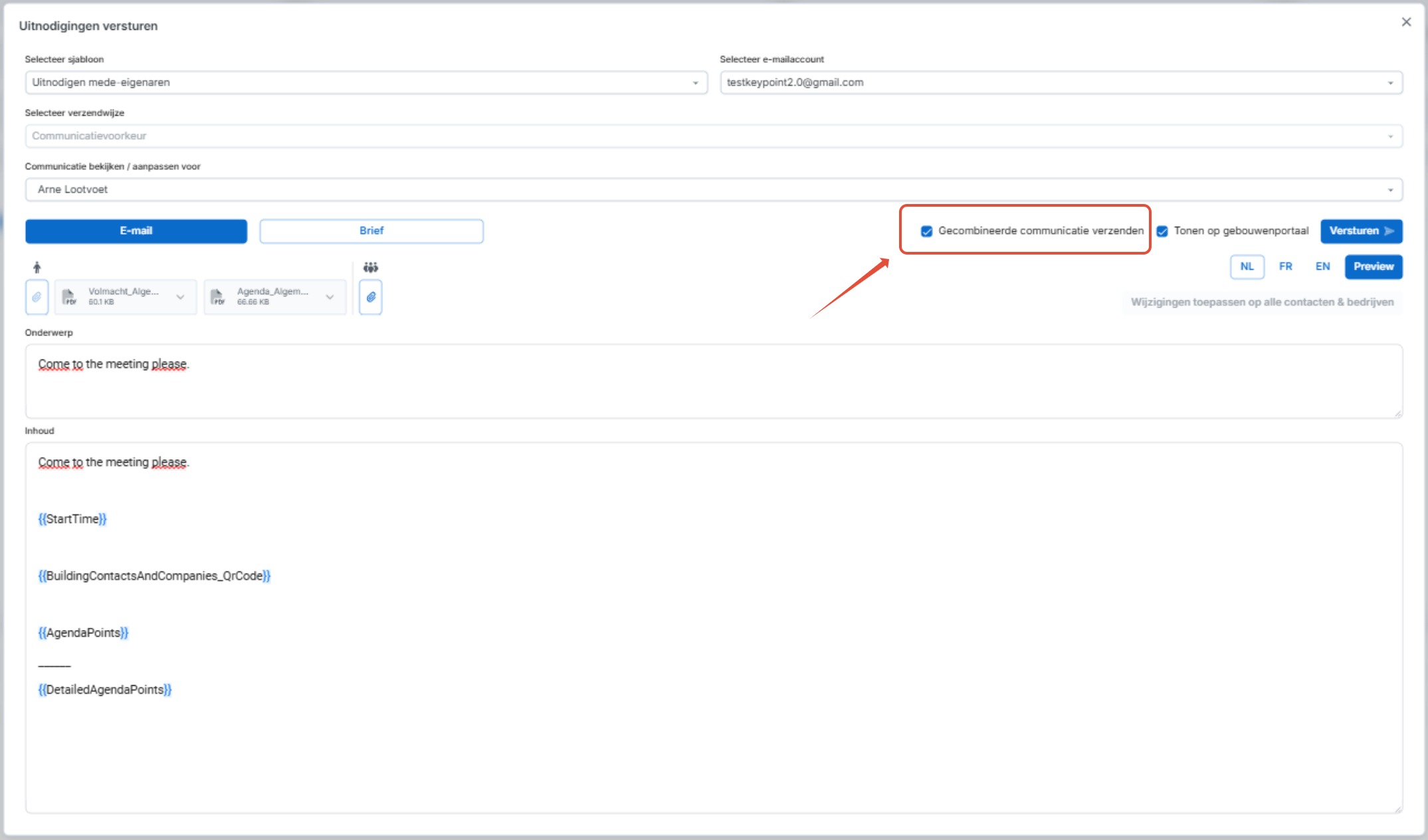
Task: Click the group attachment paperclip icon
Action: (371, 297)
